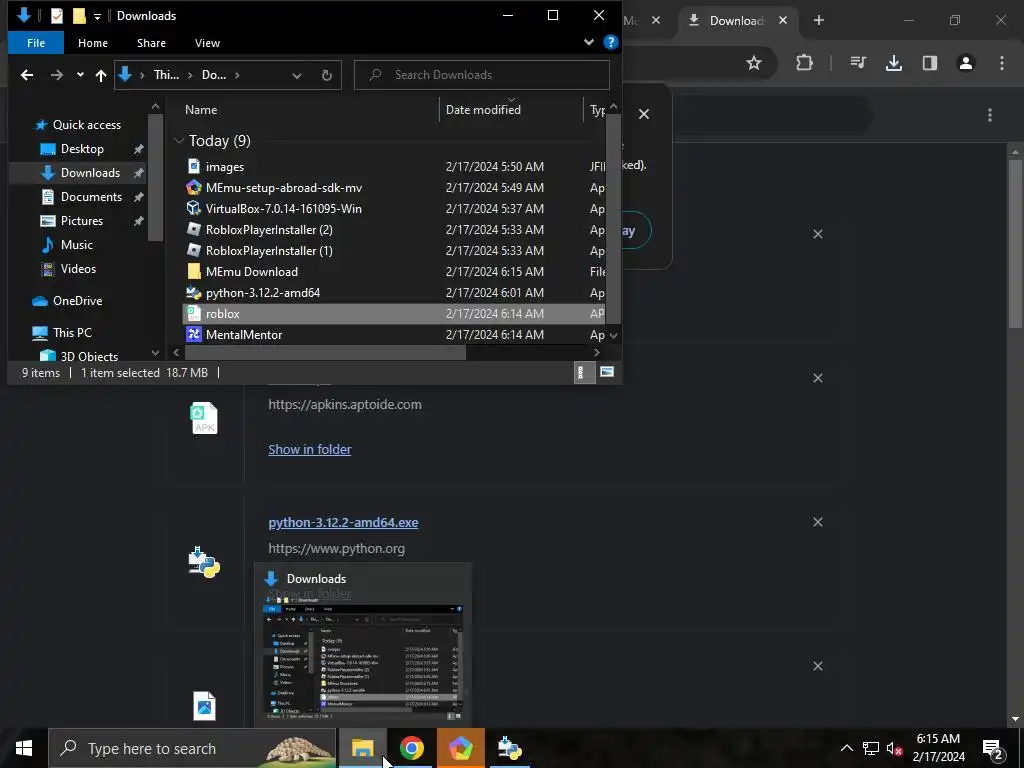Select RobloxPlayerInstaller (1) file icon
1024x768 pixels.
point(194,250)
